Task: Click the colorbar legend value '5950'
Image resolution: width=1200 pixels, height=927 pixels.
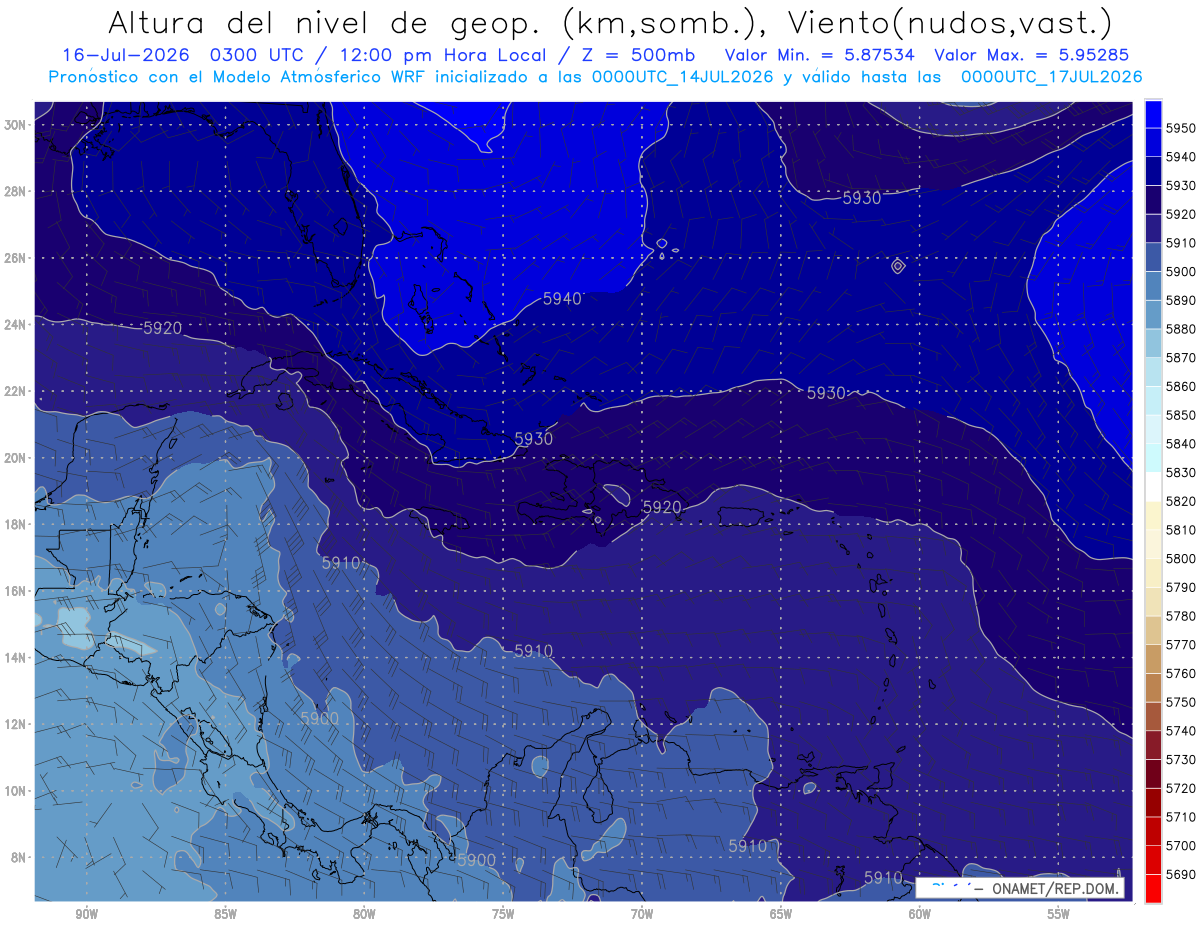Action: point(1181,128)
